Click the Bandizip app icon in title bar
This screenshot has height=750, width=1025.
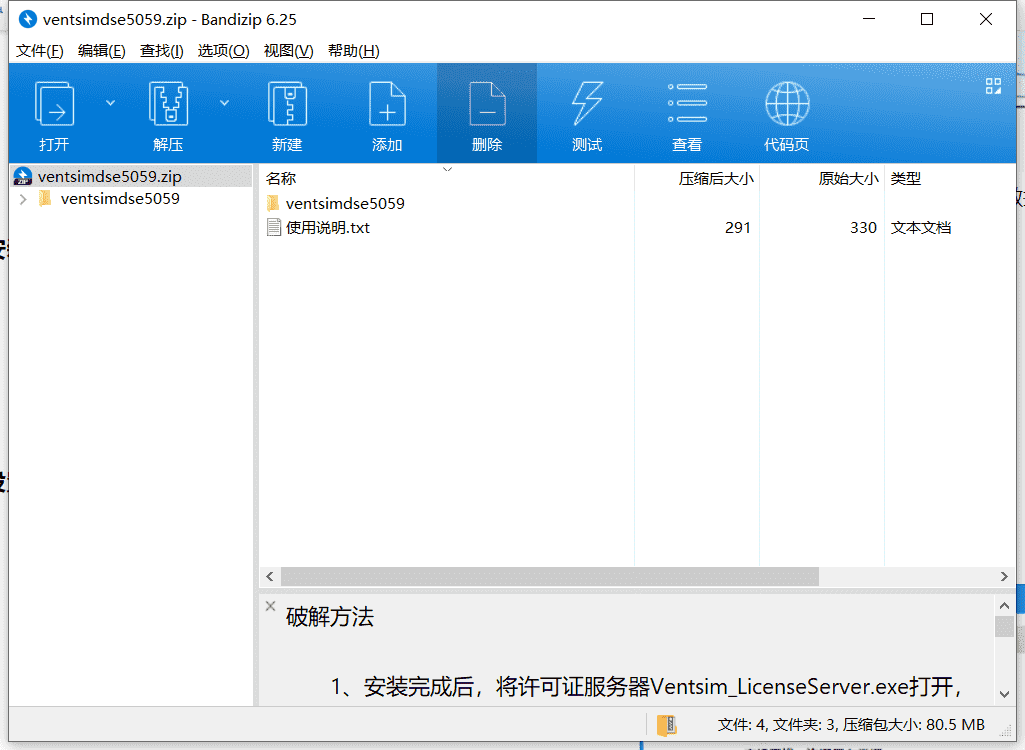pos(27,19)
